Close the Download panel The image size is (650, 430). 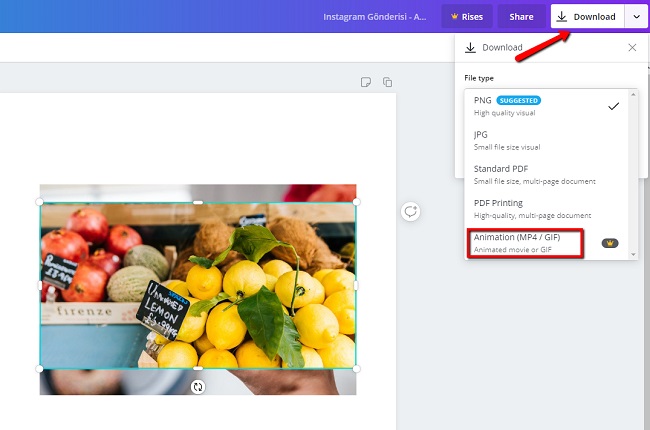click(x=632, y=48)
